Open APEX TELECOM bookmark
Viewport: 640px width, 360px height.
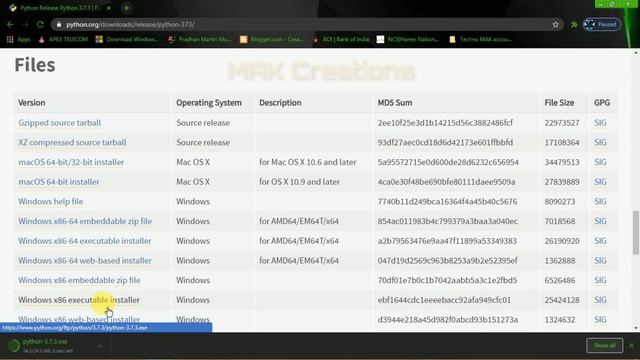point(63,39)
